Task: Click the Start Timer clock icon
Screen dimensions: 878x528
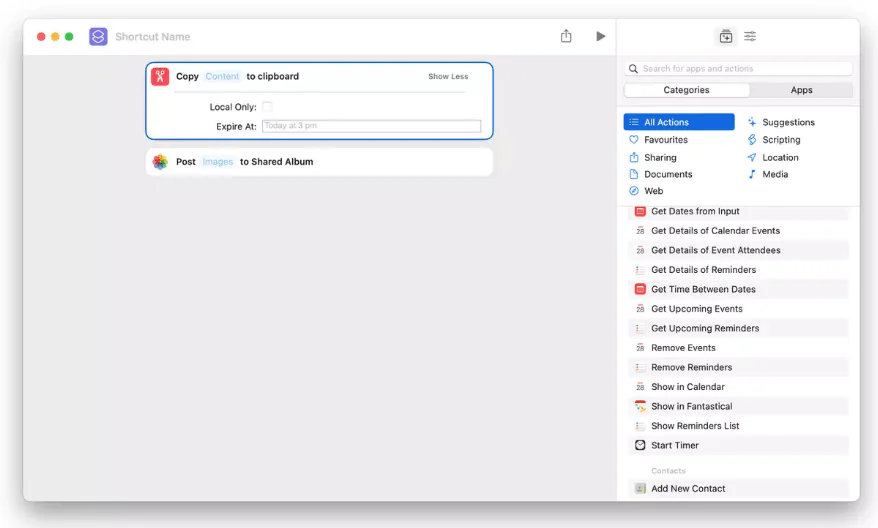Action: click(640, 445)
